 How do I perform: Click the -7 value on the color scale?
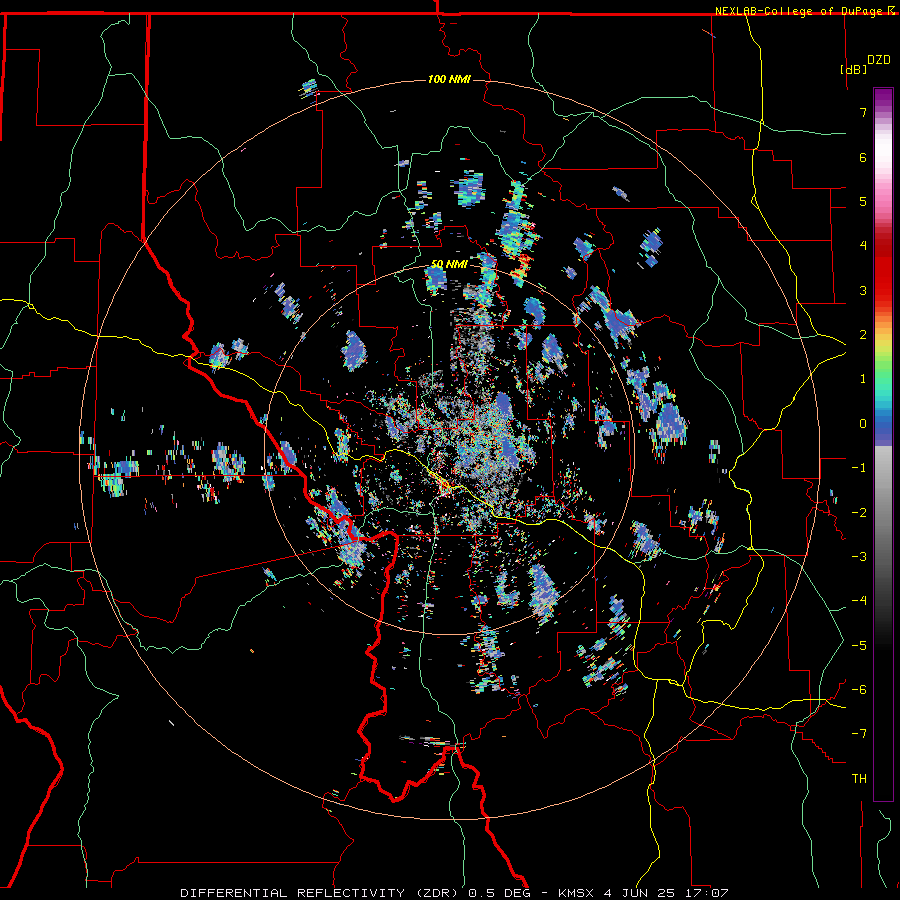[x=859, y=734]
